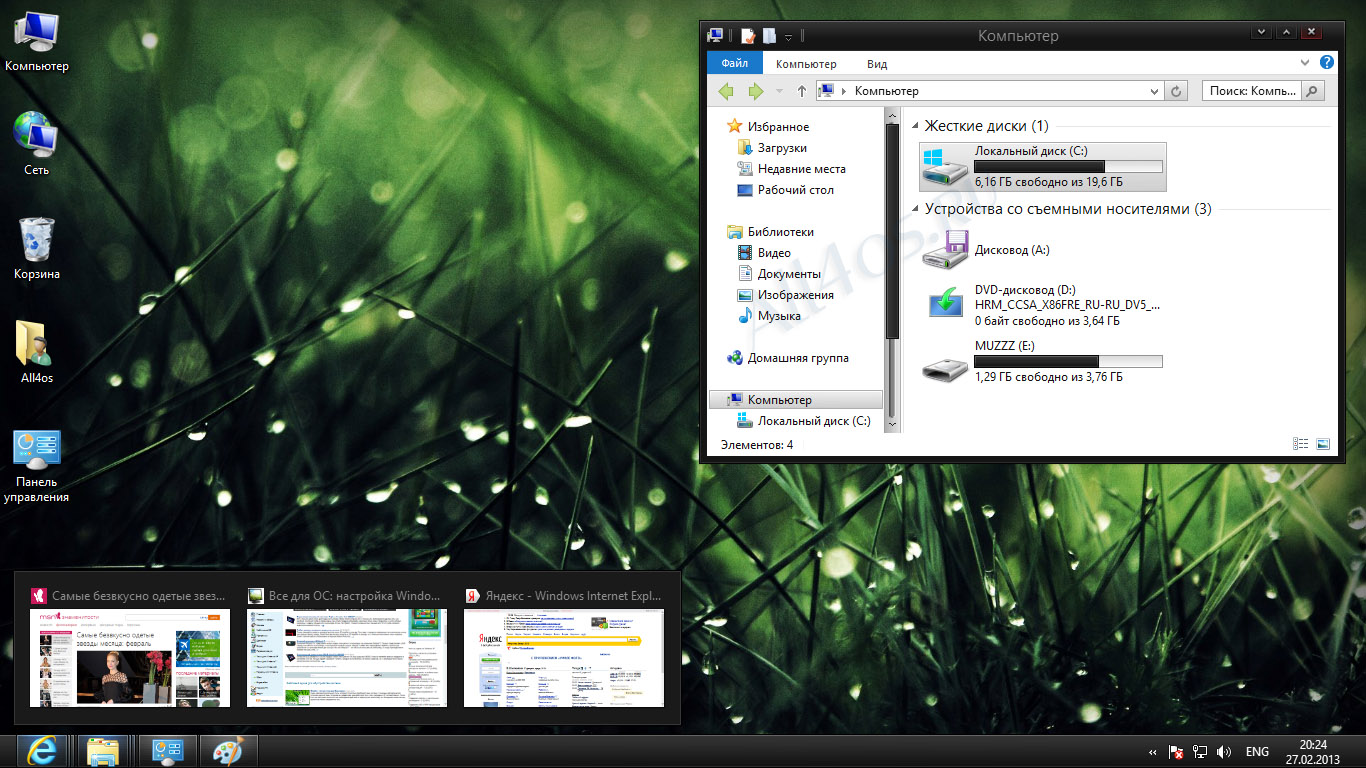Open the Компьютер desktop icon
Viewport: 1366px width, 768px height.
click(37, 42)
